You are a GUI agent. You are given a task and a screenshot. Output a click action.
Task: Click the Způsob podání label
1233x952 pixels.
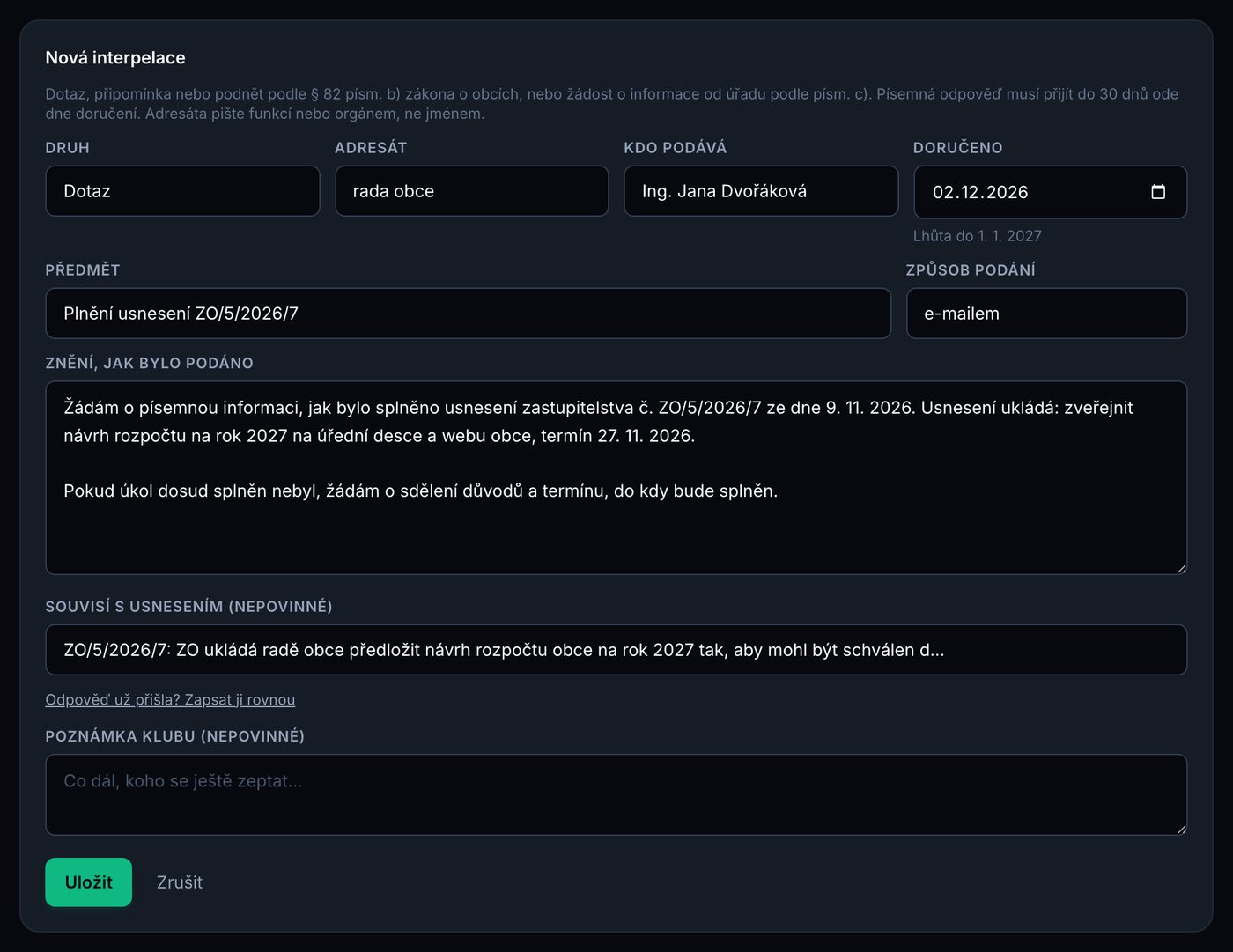click(971, 270)
